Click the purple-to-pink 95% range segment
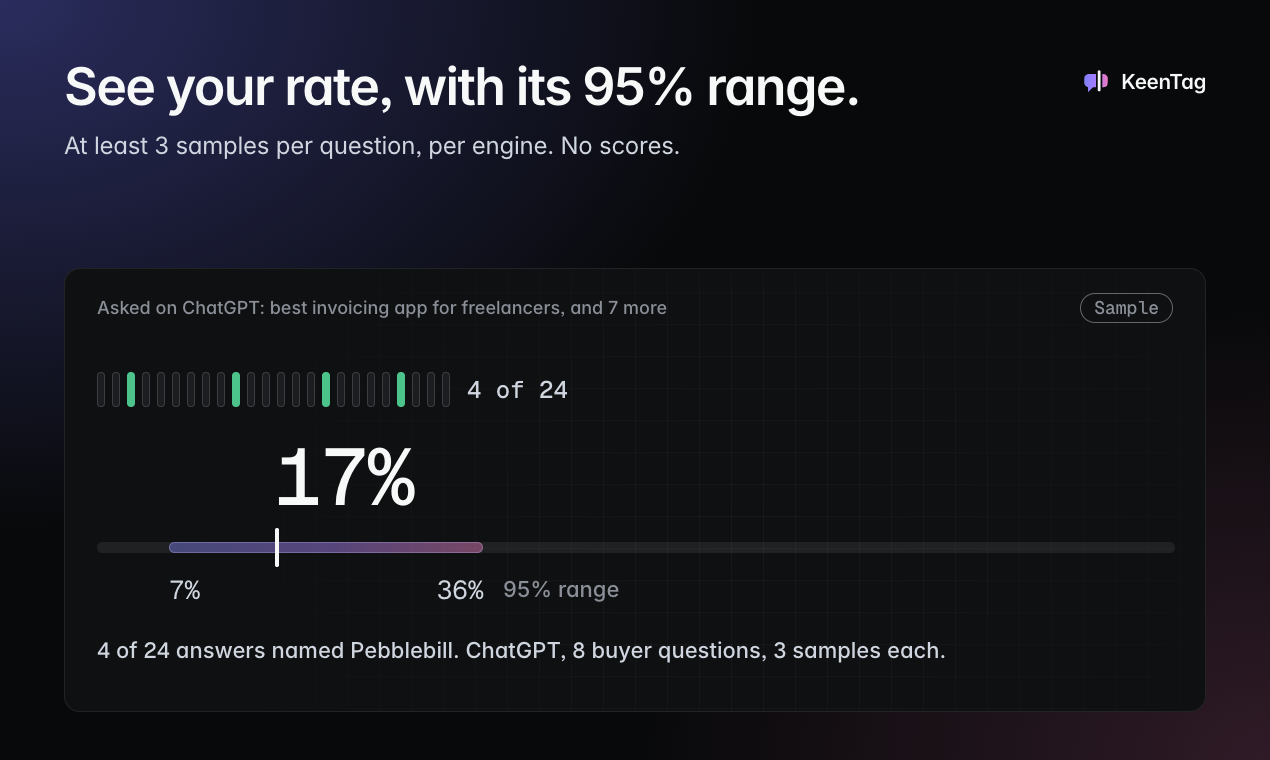Viewport: 1270px width, 760px height. point(326,547)
